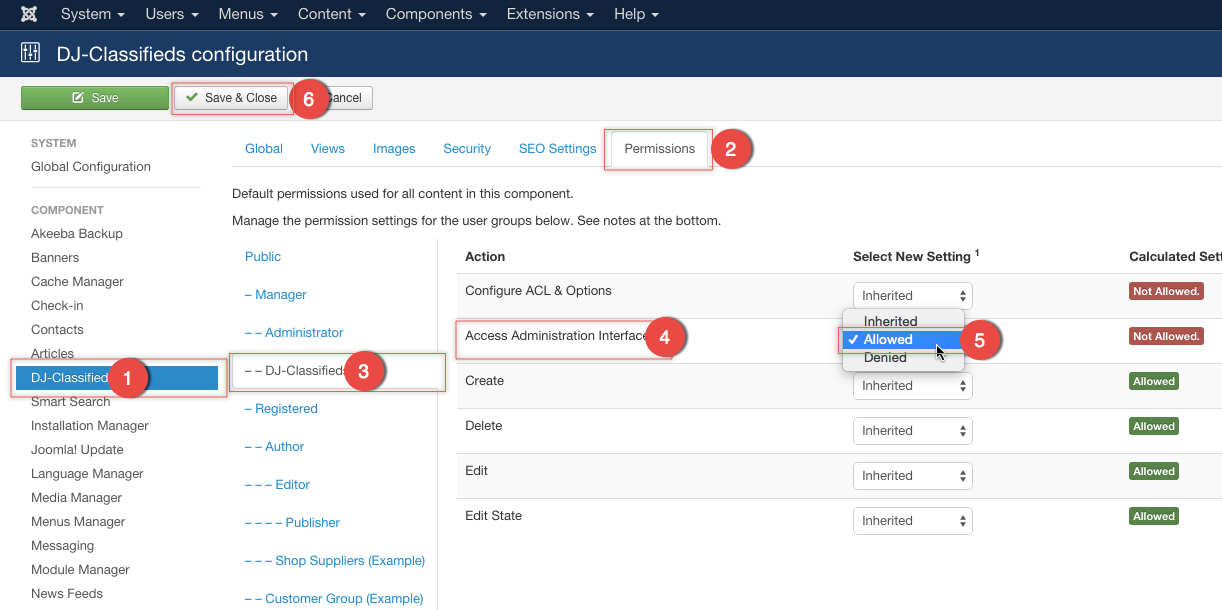Viewport: 1222px width, 610px height.
Task: Select the Permissions tab
Action: pos(660,149)
